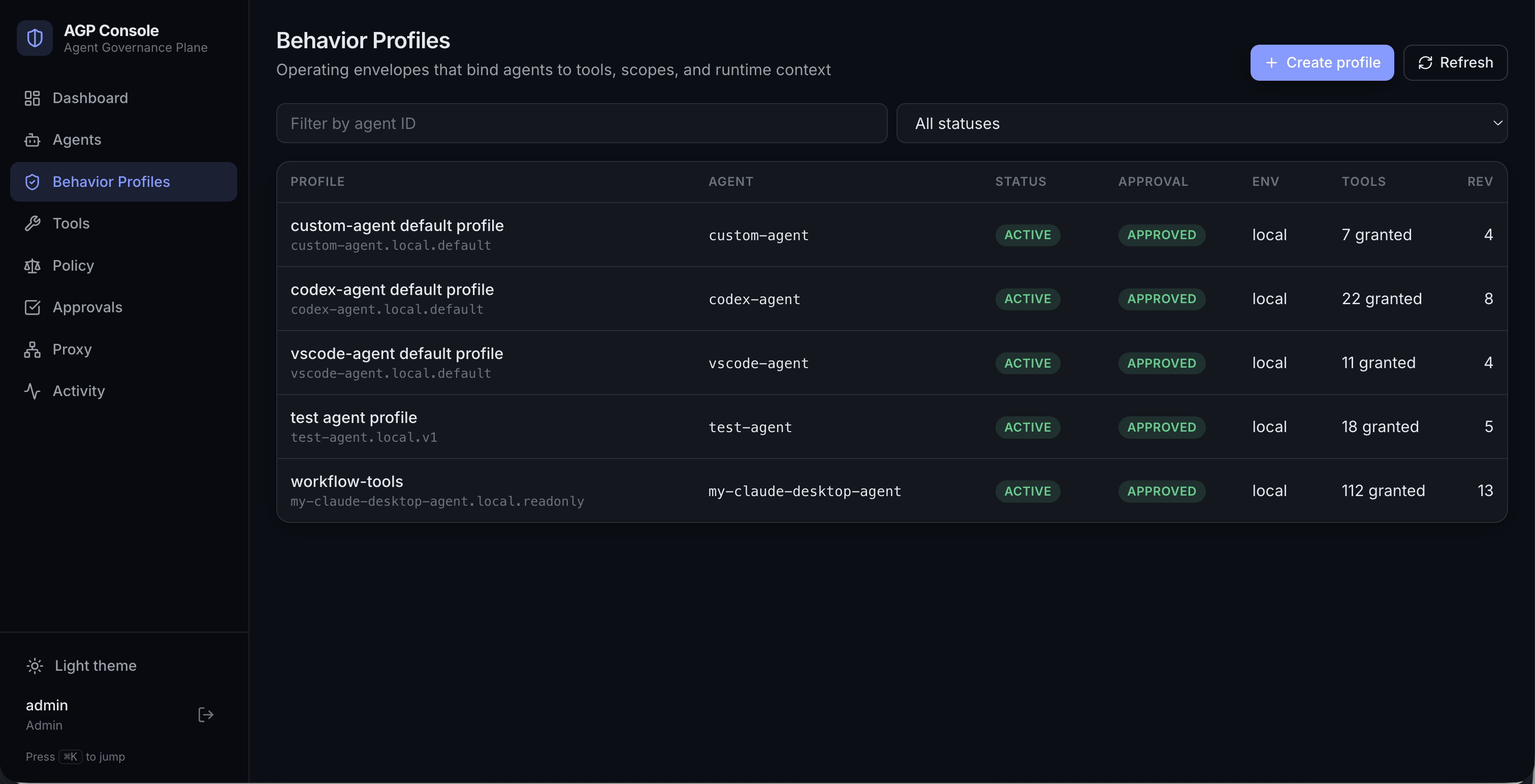Open Agents via the robot icon
1535x784 pixels.
point(32,140)
